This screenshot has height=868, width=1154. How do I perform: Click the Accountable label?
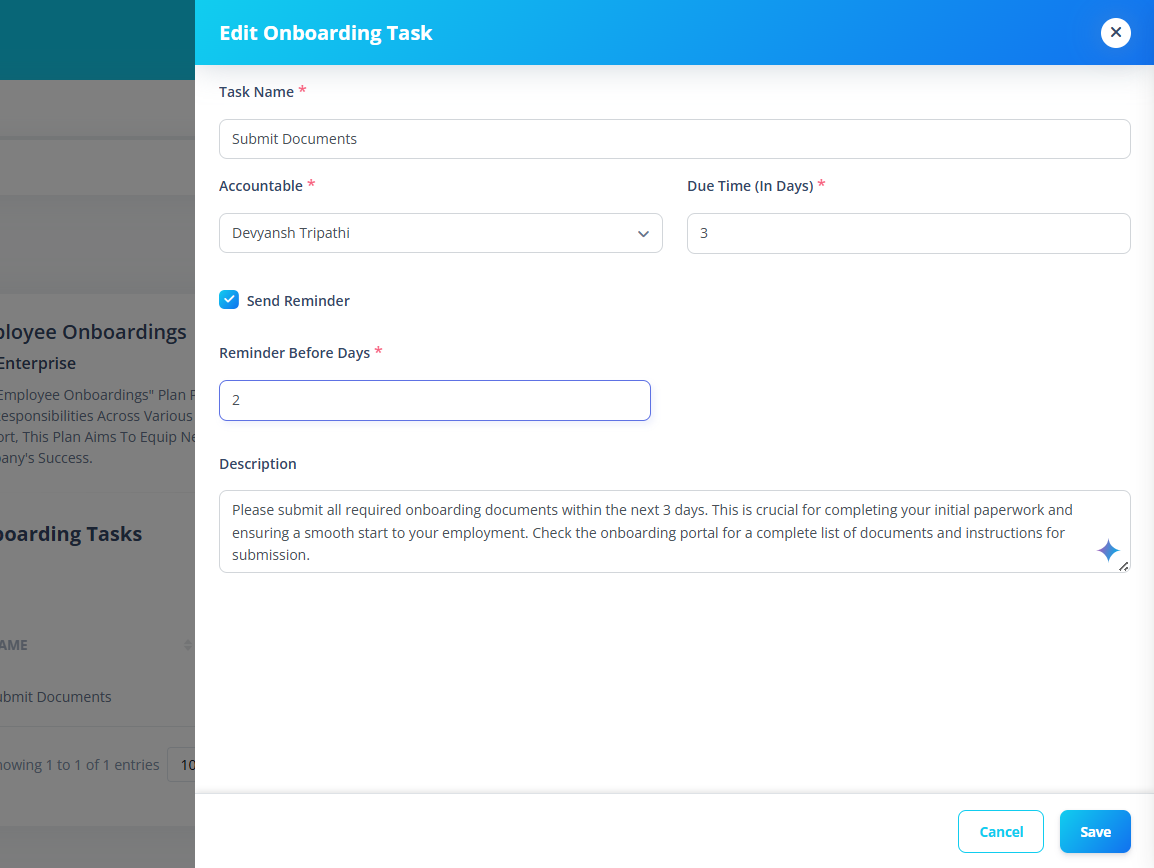[x=261, y=186]
